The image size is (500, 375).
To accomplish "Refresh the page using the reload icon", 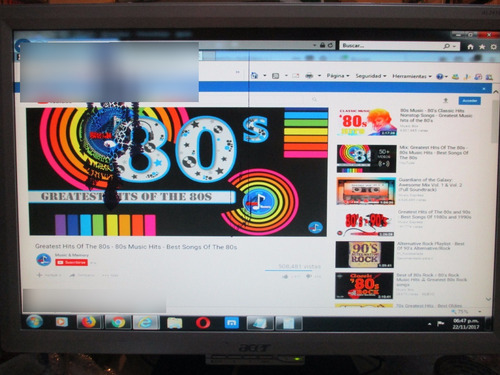I will coord(330,45).
